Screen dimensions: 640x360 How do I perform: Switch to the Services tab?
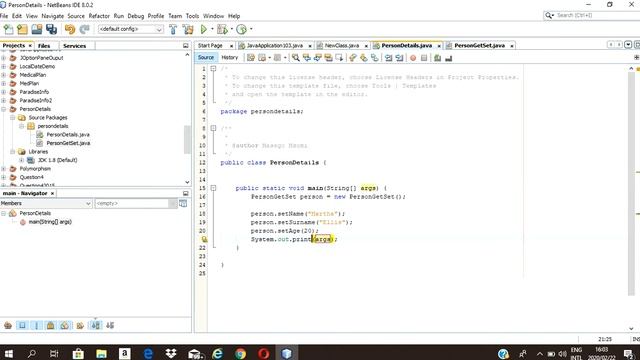pyautogui.click(x=75, y=46)
